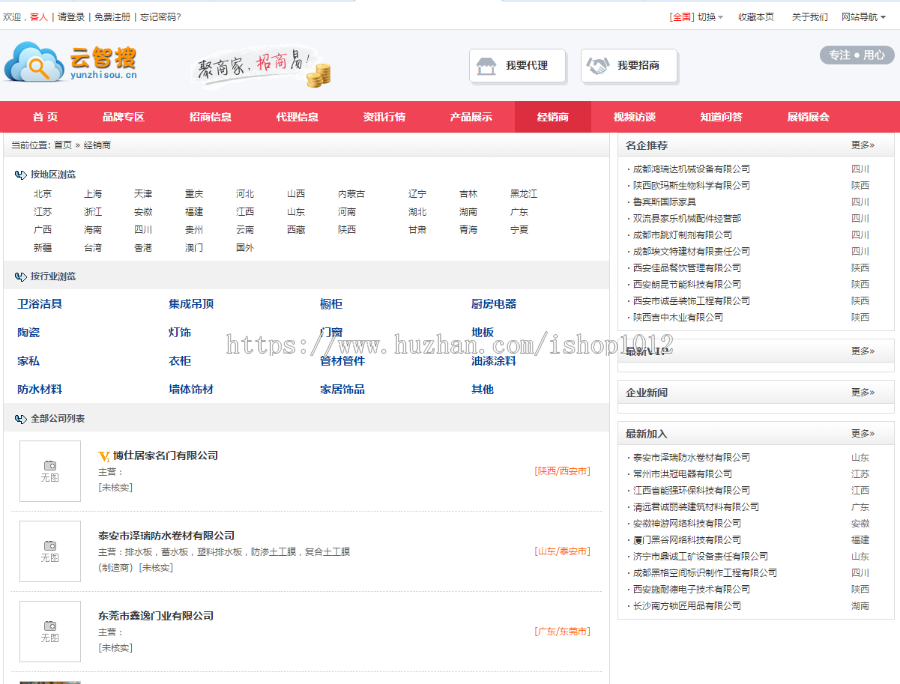Click the handshake icon on 我要招商
900x684 pixels.
pyautogui.click(x=598, y=66)
